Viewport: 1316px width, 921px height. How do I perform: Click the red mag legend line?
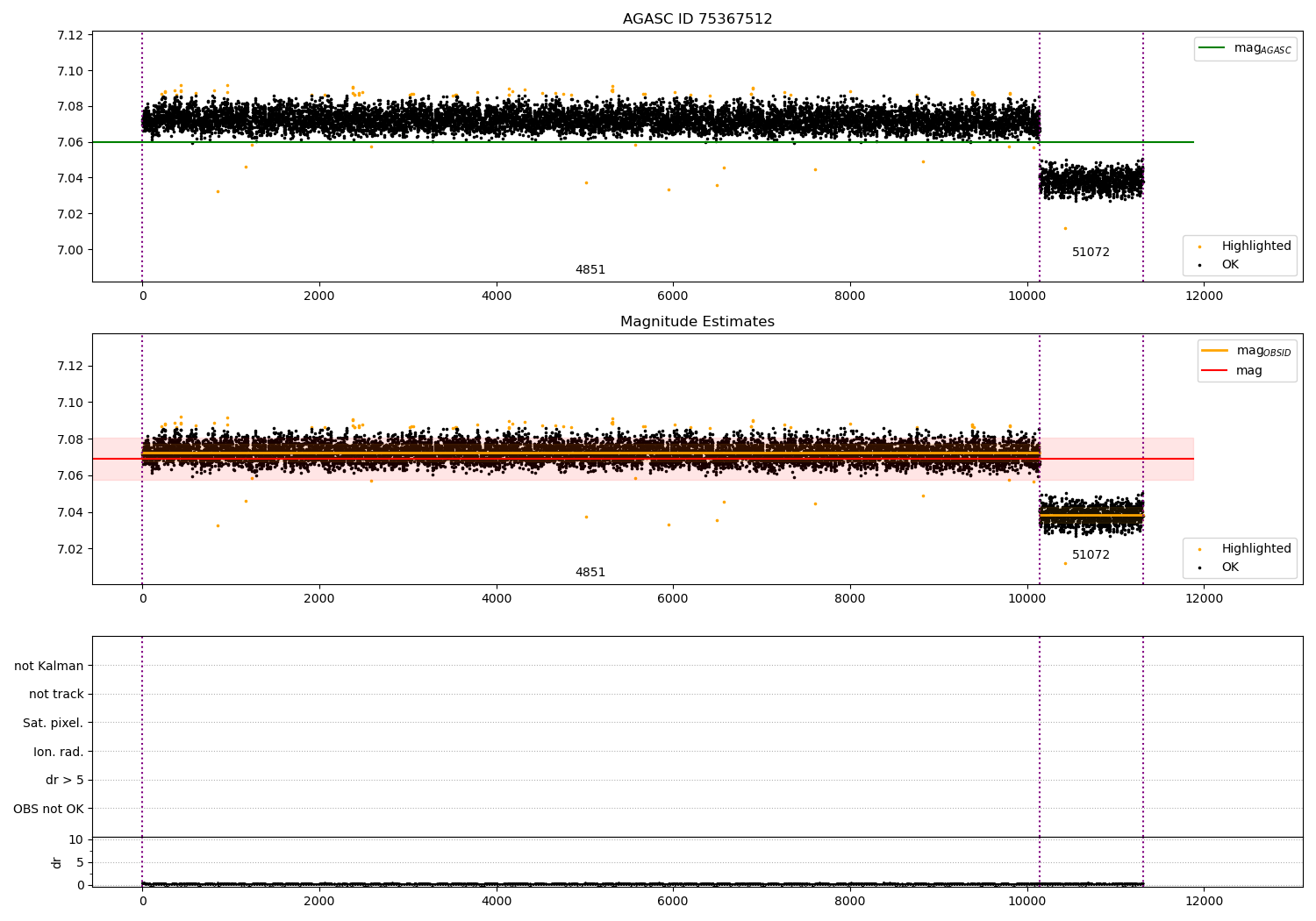click(1215, 371)
